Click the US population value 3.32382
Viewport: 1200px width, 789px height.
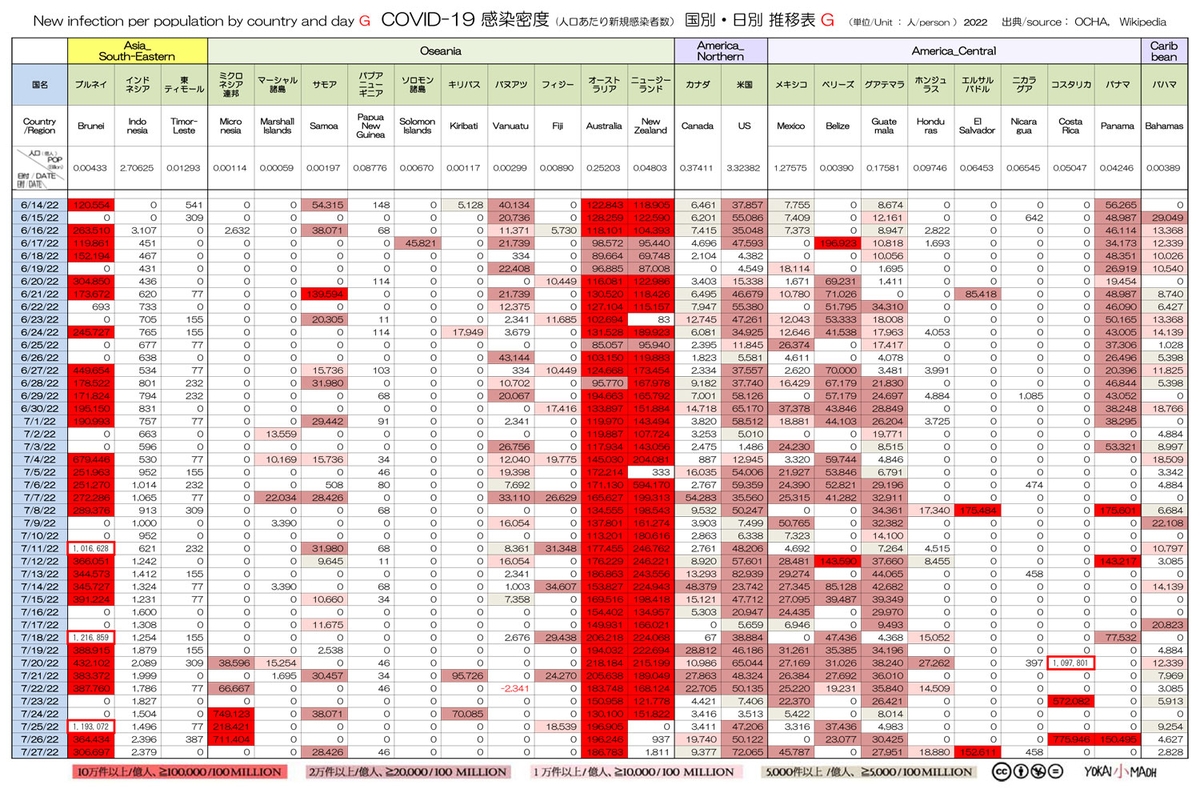point(743,169)
